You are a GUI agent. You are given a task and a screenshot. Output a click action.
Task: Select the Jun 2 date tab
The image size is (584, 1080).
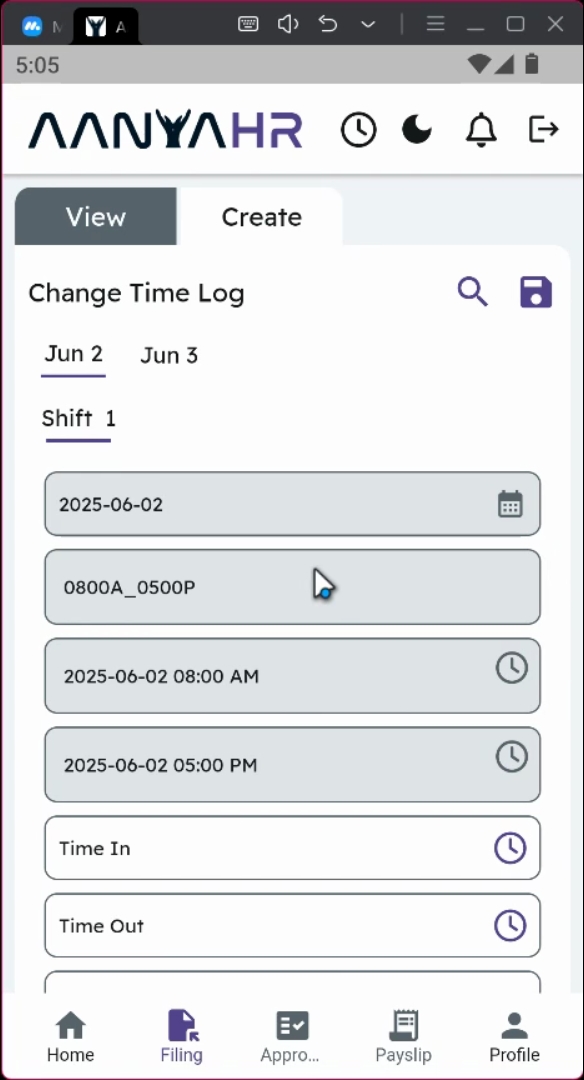tap(73, 355)
